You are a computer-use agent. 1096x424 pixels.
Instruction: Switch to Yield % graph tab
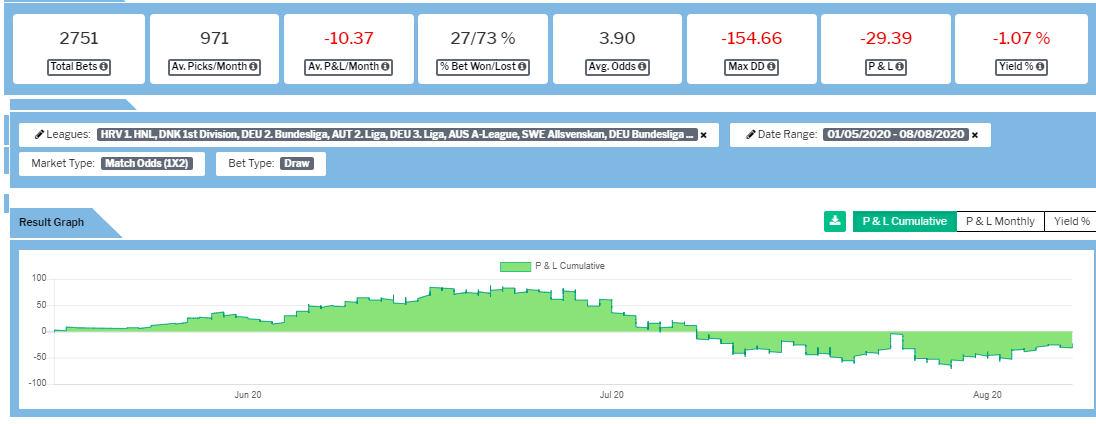pos(1071,221)
